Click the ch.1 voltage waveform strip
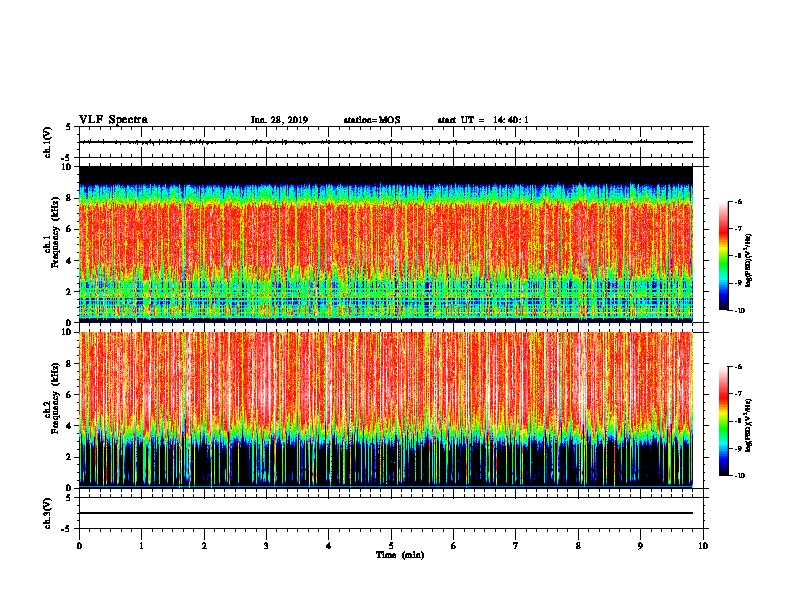This screenshot has width=792, height=612. (391, 142)
